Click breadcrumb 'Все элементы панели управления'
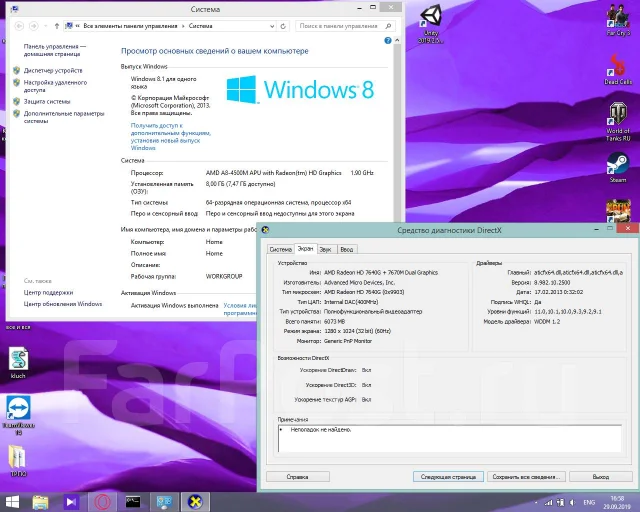 click(130, 26)
